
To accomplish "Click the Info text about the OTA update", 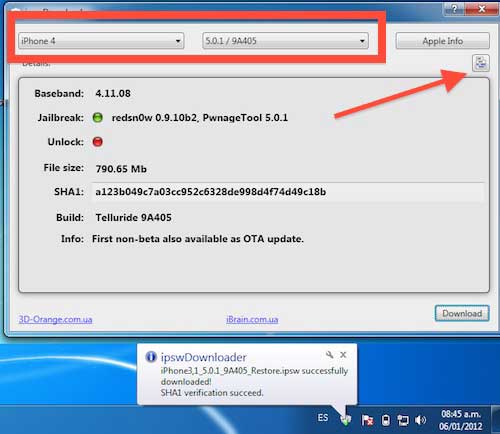I will click(x=198, y=239).
